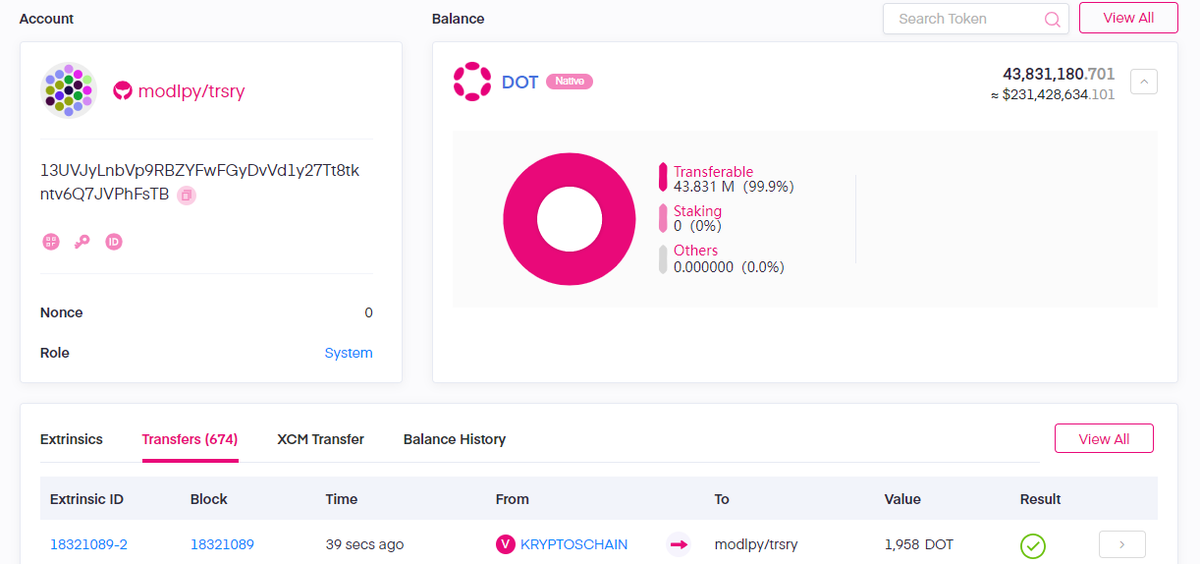1200x564 pixels.
Task: Click the Others legend color marker
Action: (x=662, y=258)
